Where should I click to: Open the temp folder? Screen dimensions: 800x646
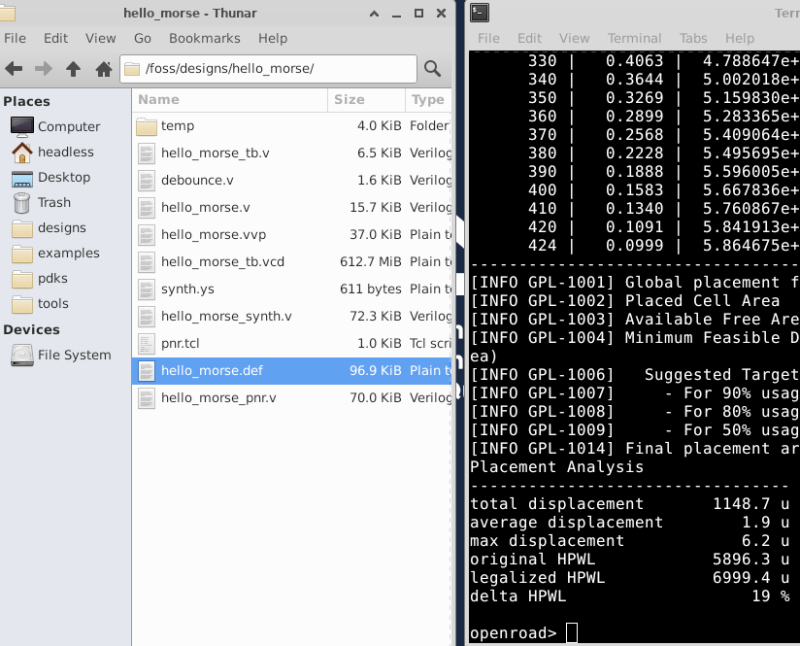[x=177, y=126]
